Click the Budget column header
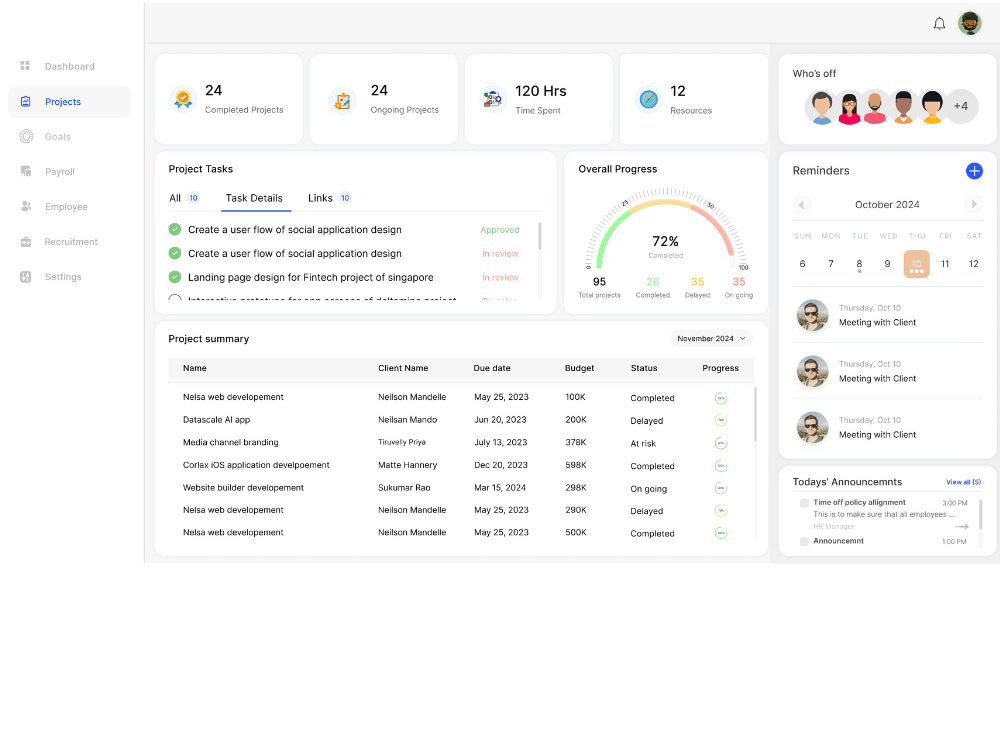The height and width of the screenshot is (750, 1000). 579,369
